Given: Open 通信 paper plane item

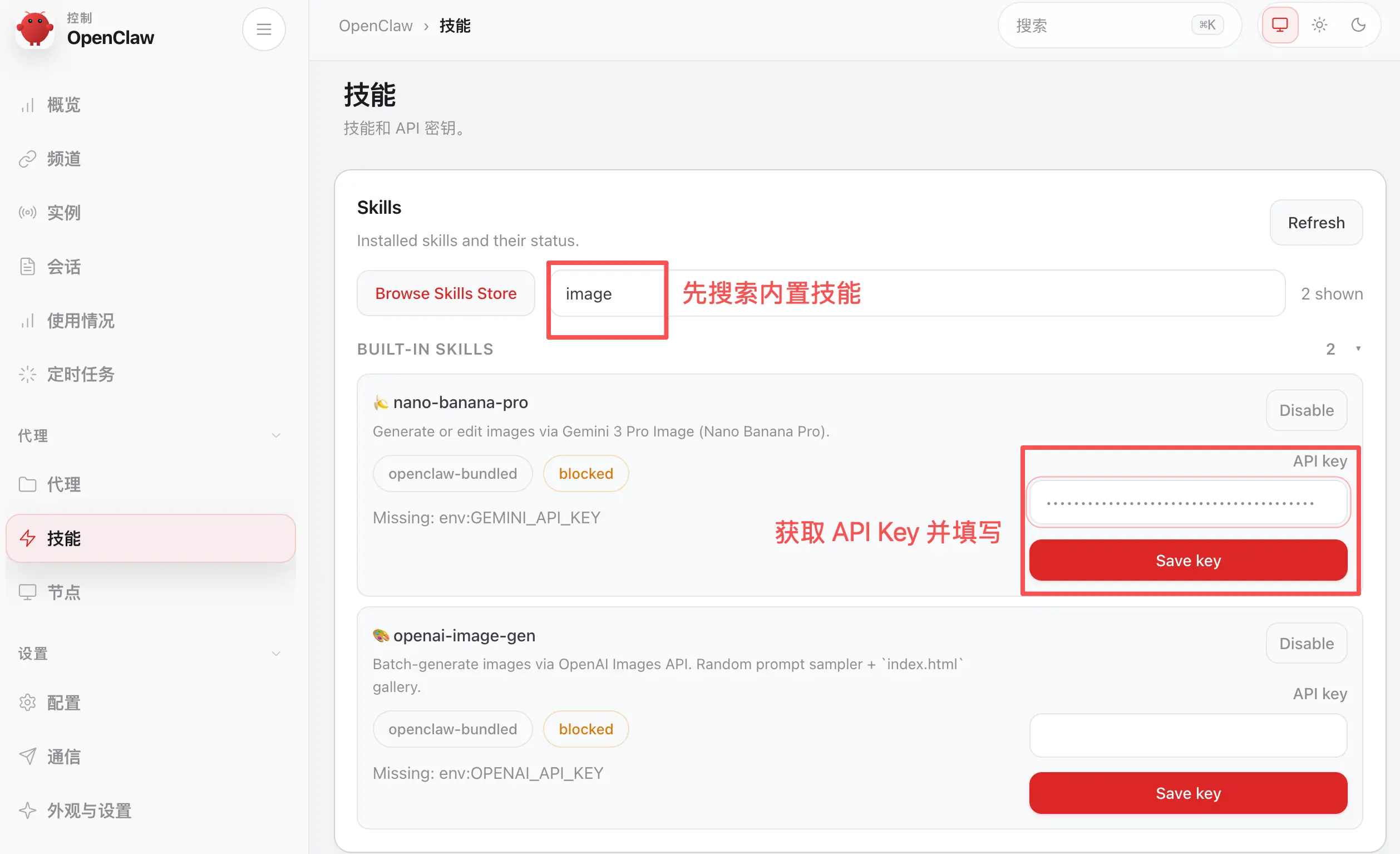Looking at the screenshot, I should pos(63,757).
